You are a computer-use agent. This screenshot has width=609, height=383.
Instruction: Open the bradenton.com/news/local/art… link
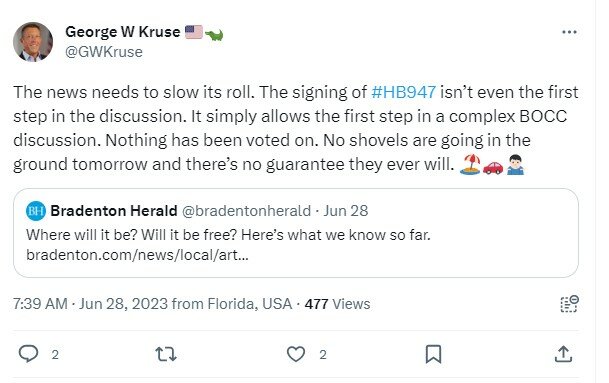pyautogui.click(x=137, y=255)
